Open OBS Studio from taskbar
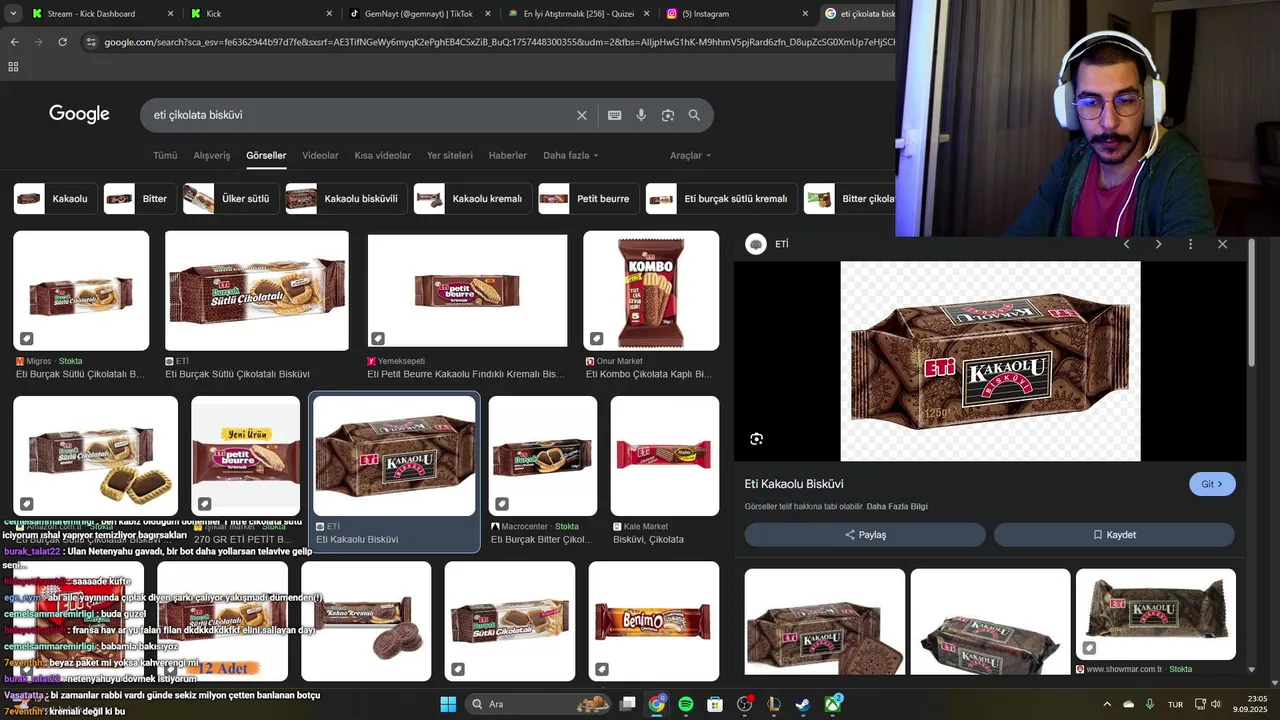Image resolution: width=1280 pixels, height=720 pixels. click(x=744, y=704)
